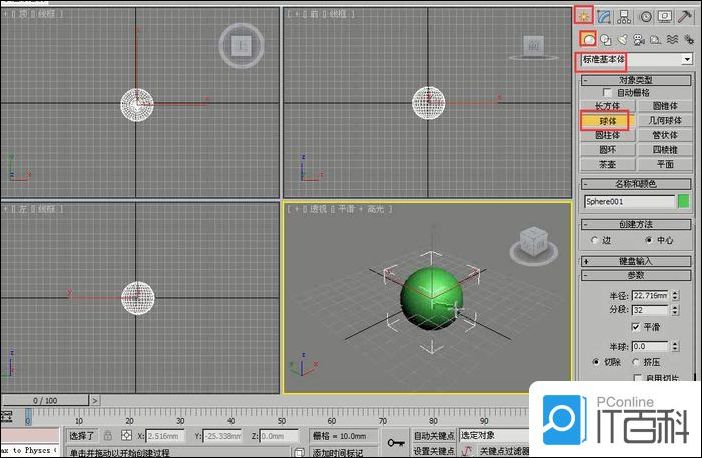Click the key tangent curve icon

467,451
